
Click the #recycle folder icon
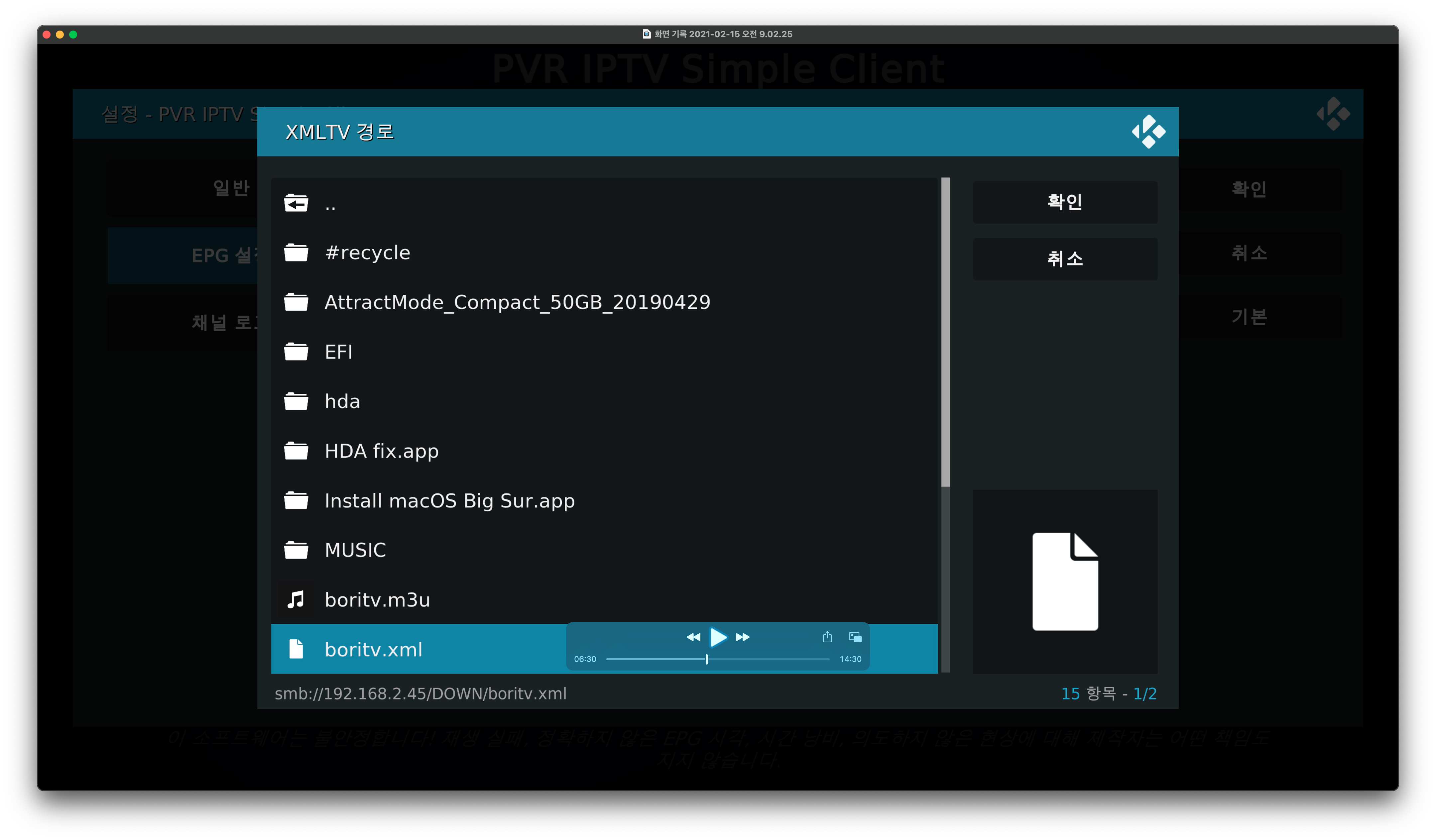point(296,252)
